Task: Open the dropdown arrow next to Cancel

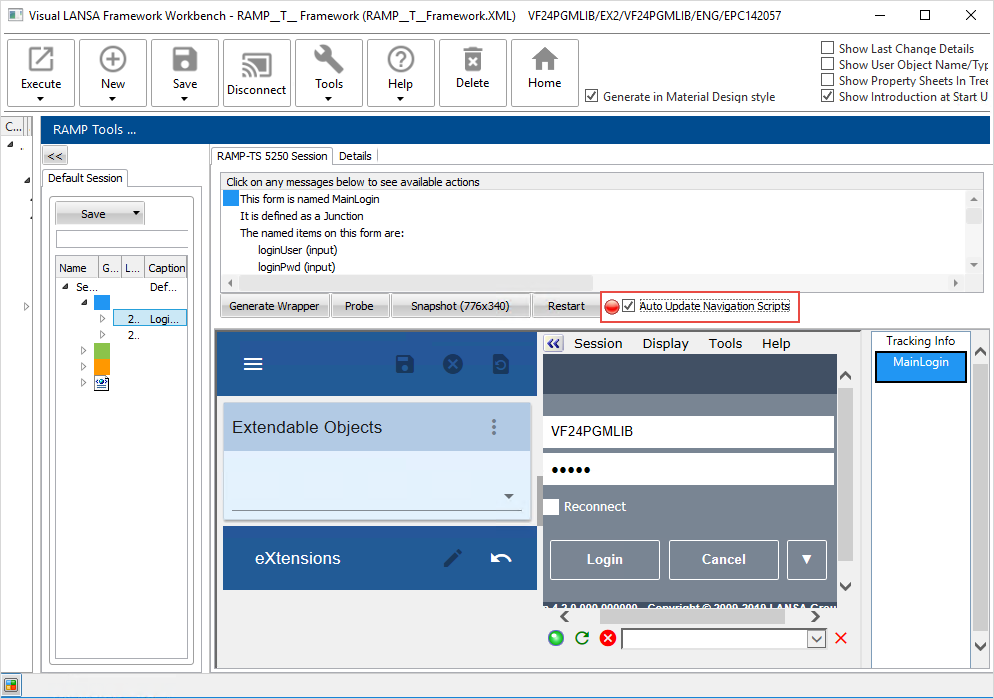Action: [807, 560]
